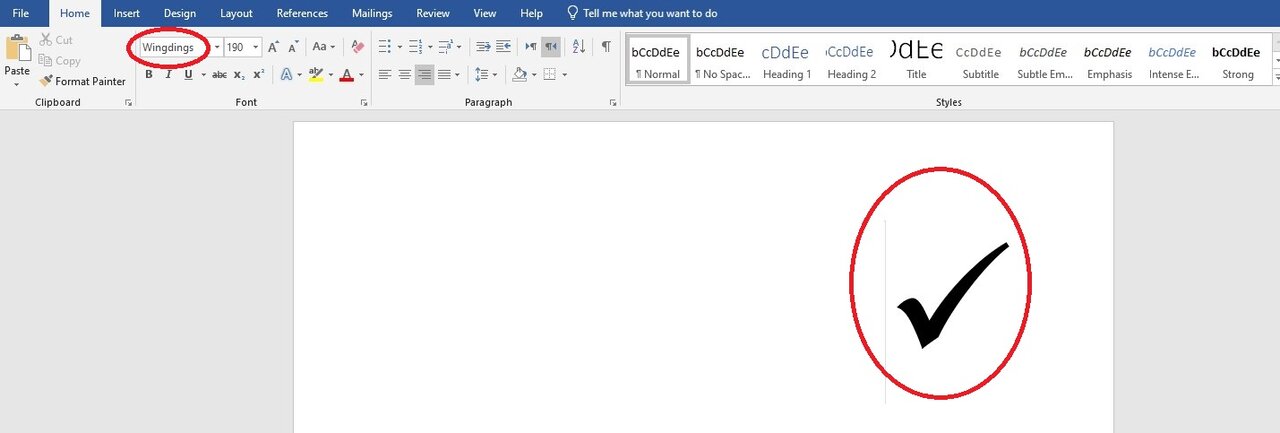Toggle Italic formatting
Viewport: 1280px width, 433px height.
[168, 75]
